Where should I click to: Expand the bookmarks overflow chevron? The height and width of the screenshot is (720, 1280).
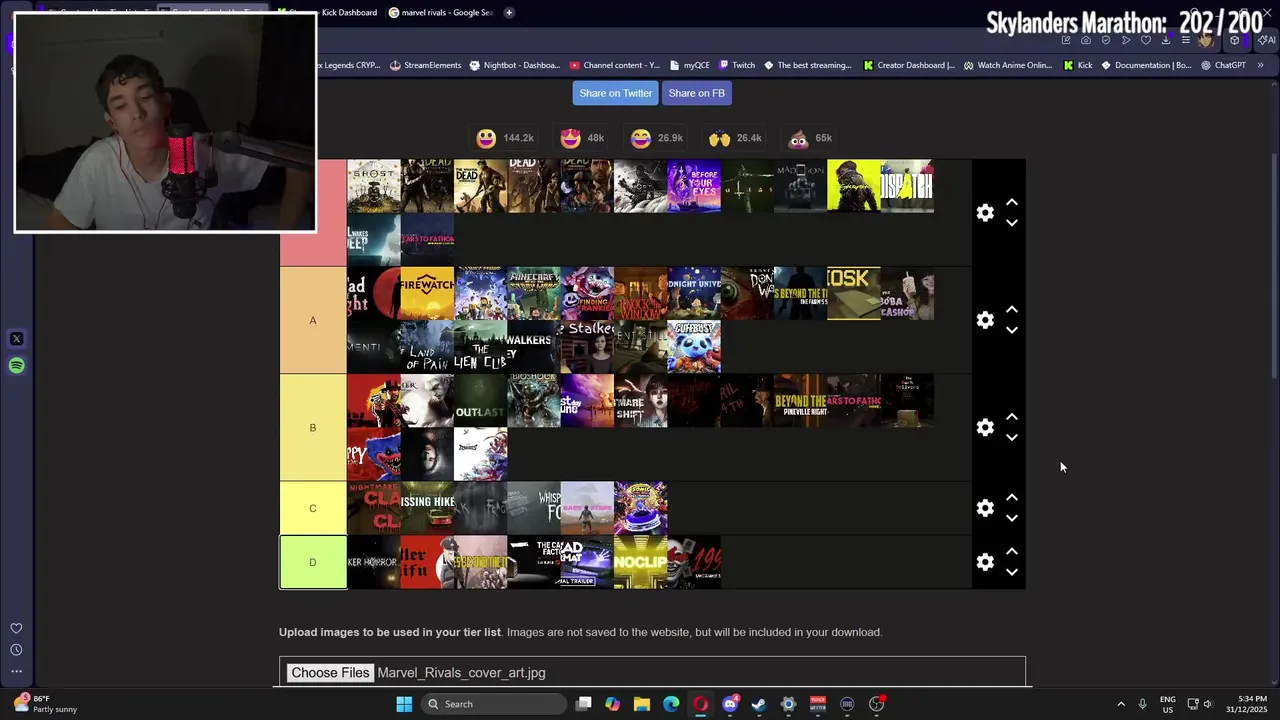pyautogui.click(x=1260, y=65)
